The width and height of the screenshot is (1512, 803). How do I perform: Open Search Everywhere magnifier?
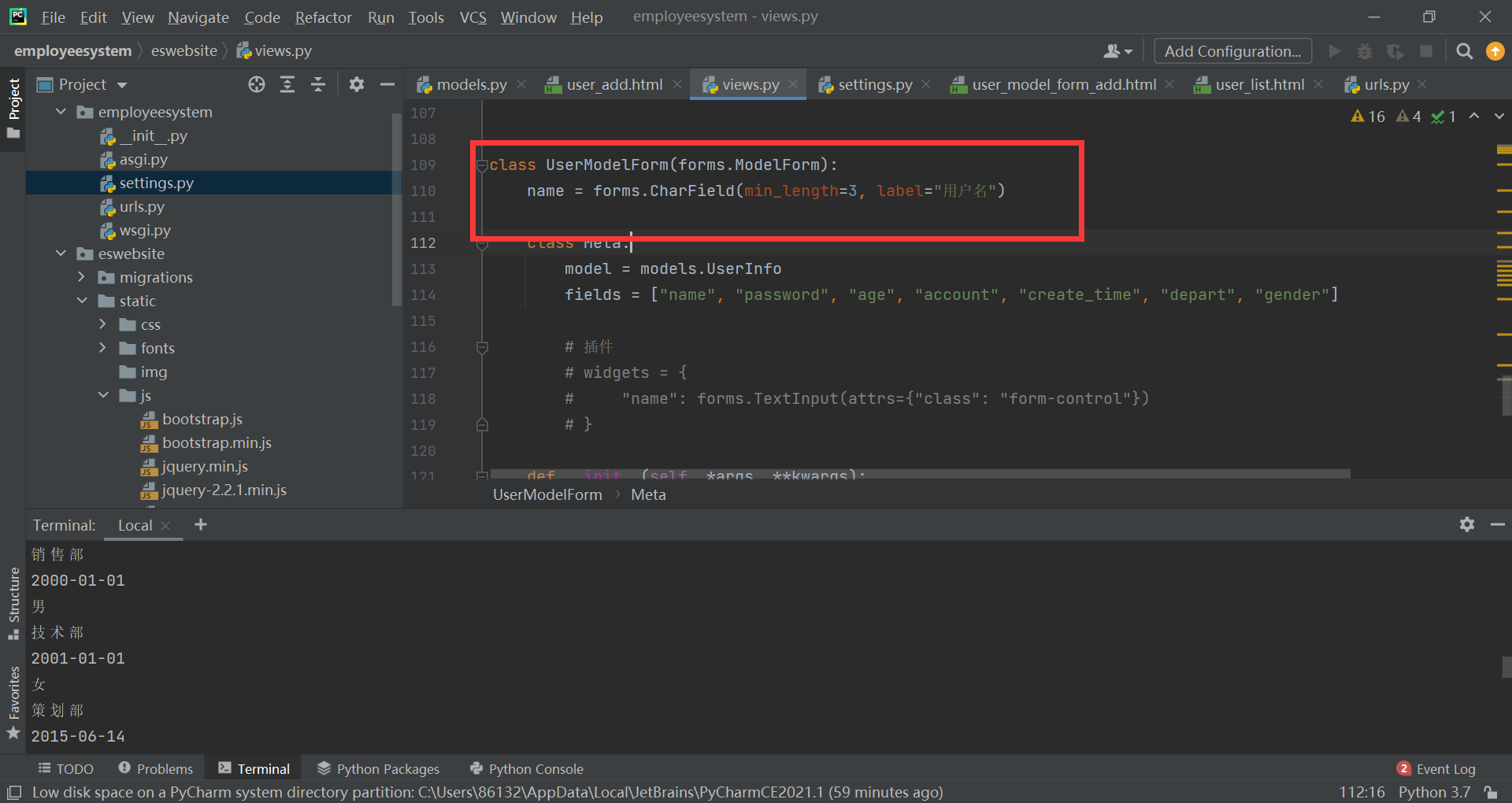tap(1465, 51)
